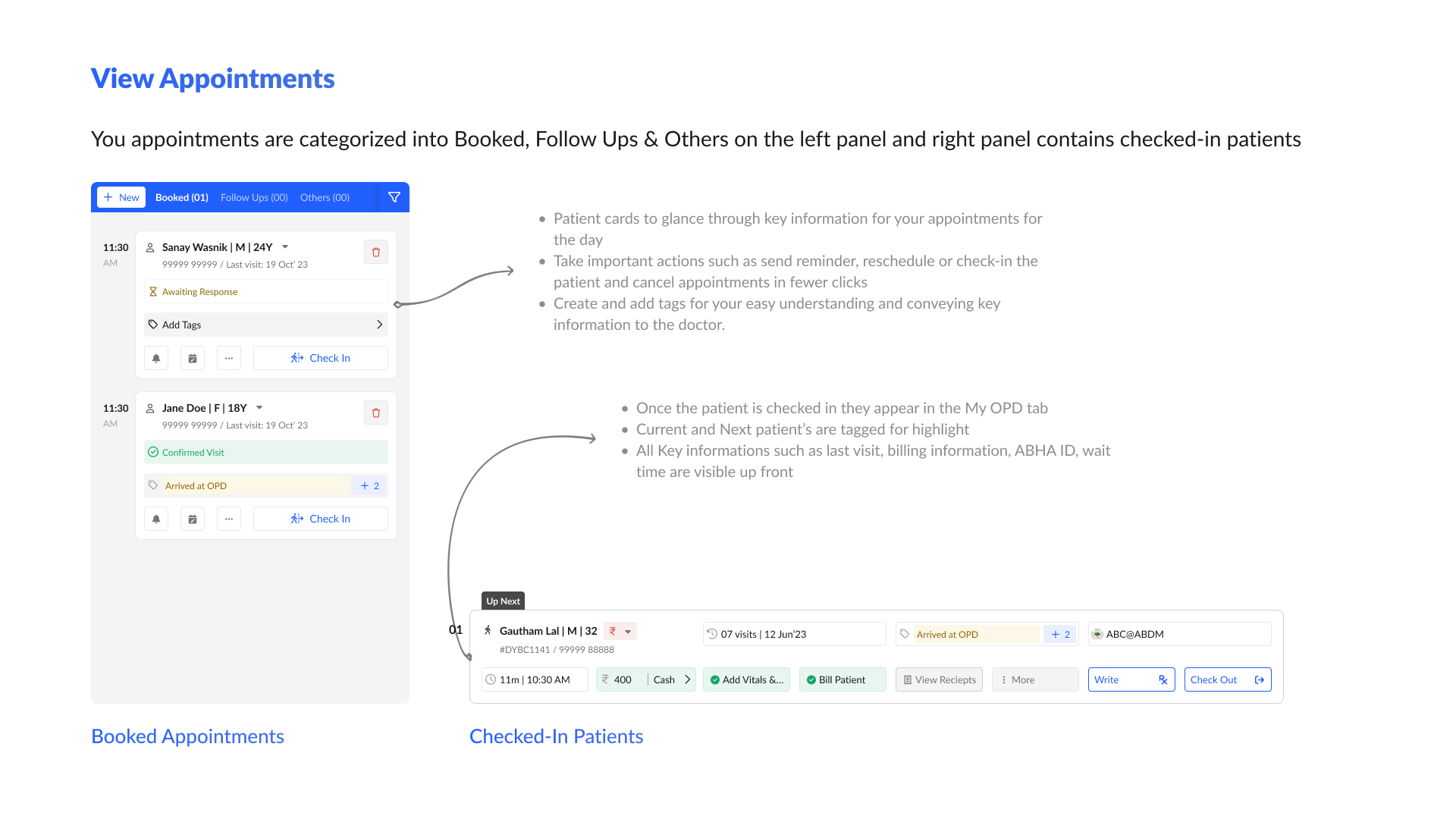Click the rupee billing icon beside Gautham Lal
Screen dimensions: 1456x819
pyautogui.click(x=613, y=631)
